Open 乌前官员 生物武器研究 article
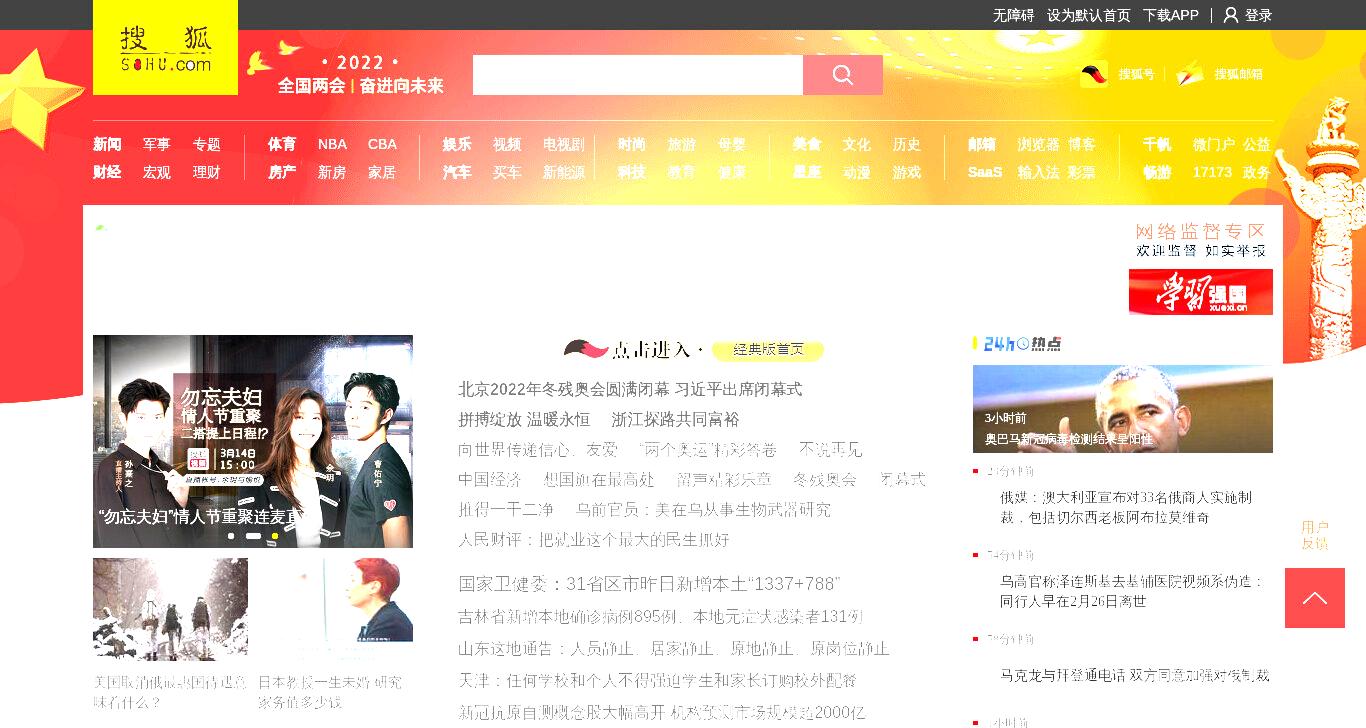This screenshot has width=1366, height=728. click(x=703, y=509)
